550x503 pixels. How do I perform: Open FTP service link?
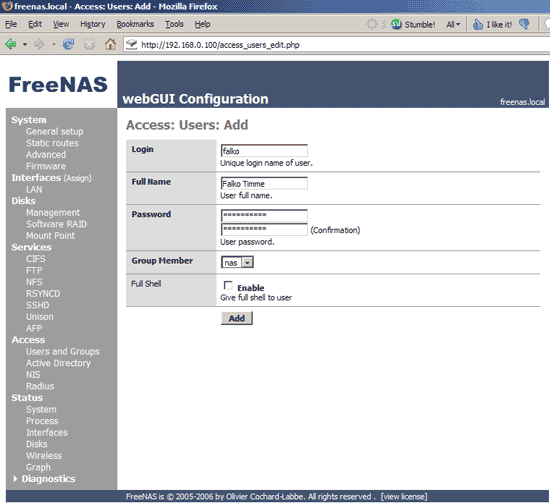[34, 270]
